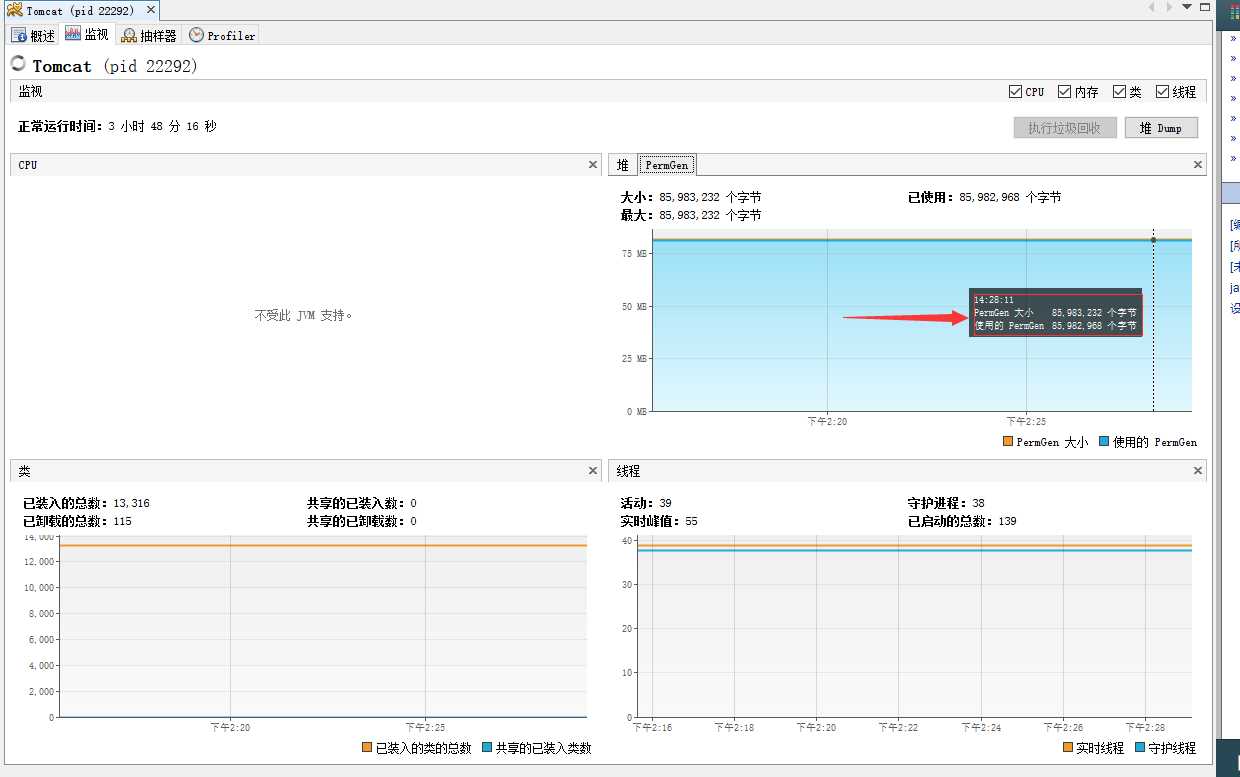Click the loading spinner beside Tomcat title
The image size is (1240, 777).
18,64
